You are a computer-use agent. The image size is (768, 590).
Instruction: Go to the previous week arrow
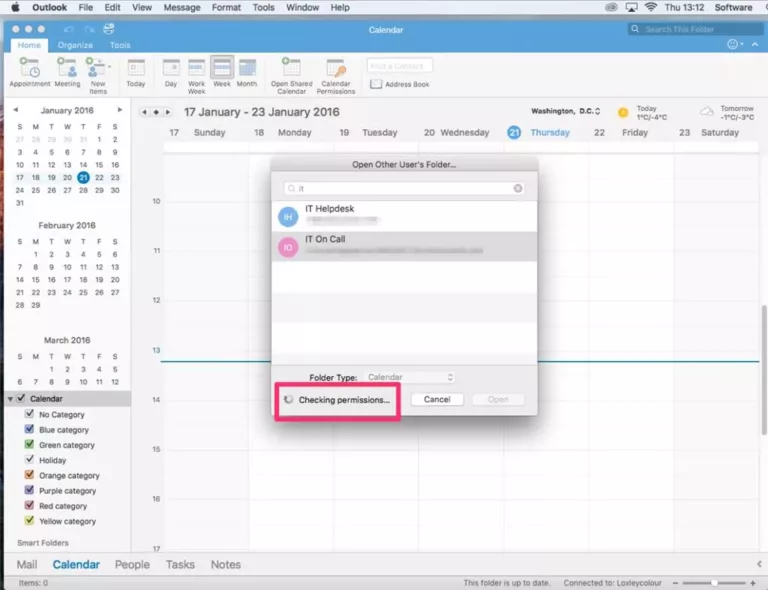click(x=144, y=112)
